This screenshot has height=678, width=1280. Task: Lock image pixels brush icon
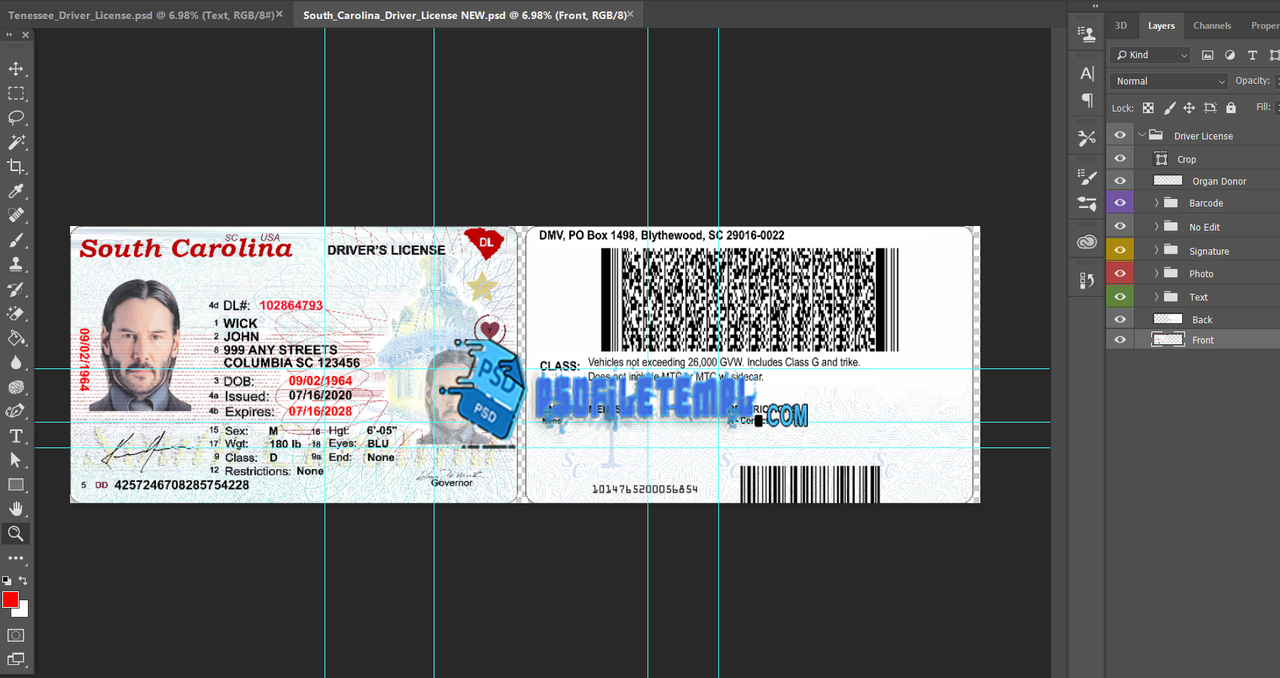click(x=1169, y=108)
